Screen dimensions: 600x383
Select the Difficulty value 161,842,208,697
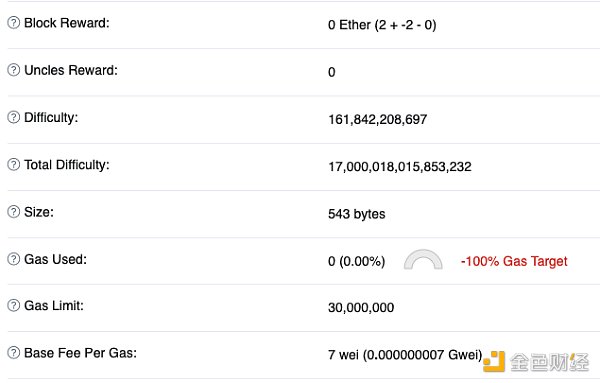(377, 119)
